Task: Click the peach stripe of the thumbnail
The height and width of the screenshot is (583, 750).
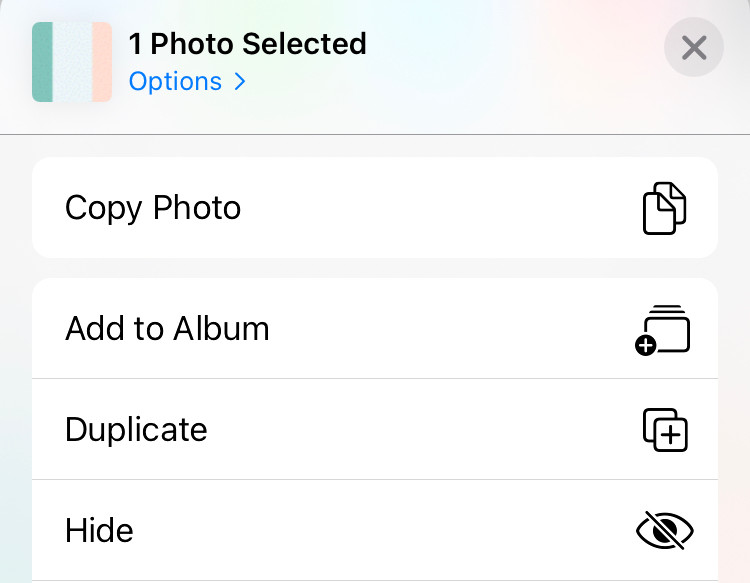Action: [102, 62]
